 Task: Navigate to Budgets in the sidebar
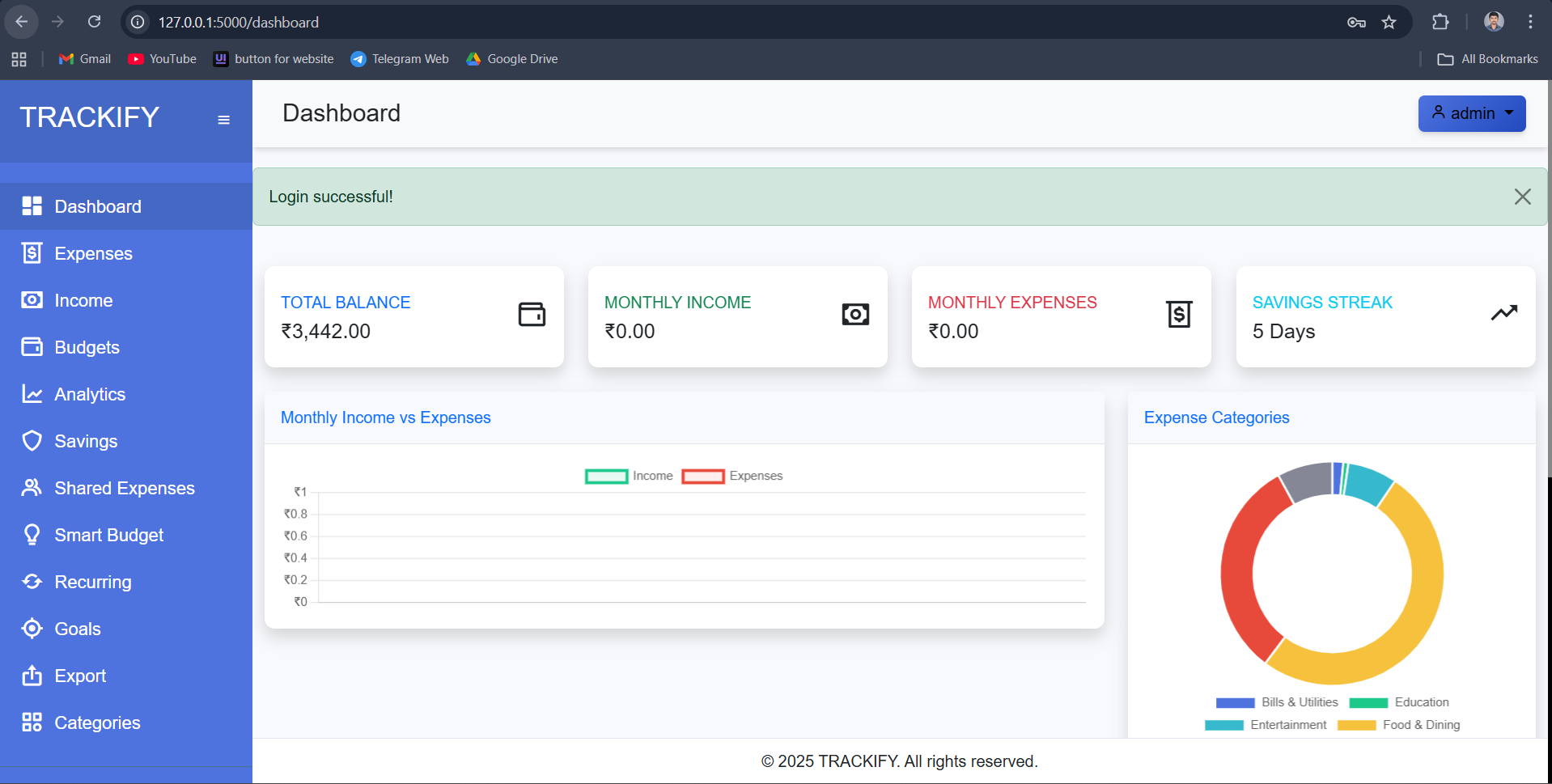[126, 347]
